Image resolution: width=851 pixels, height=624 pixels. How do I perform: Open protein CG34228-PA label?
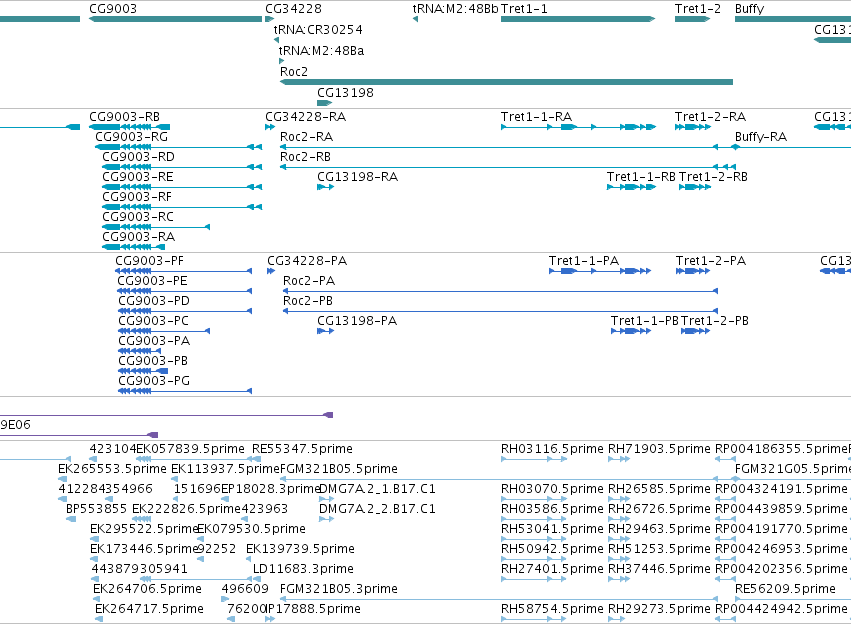307,261
